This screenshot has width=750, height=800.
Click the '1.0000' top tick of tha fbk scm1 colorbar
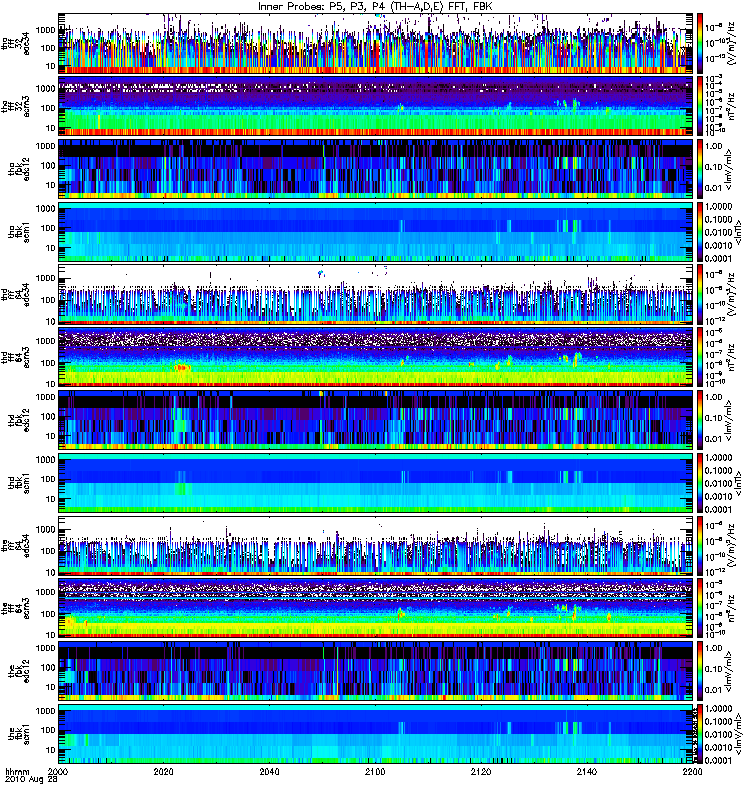[718, 206]
